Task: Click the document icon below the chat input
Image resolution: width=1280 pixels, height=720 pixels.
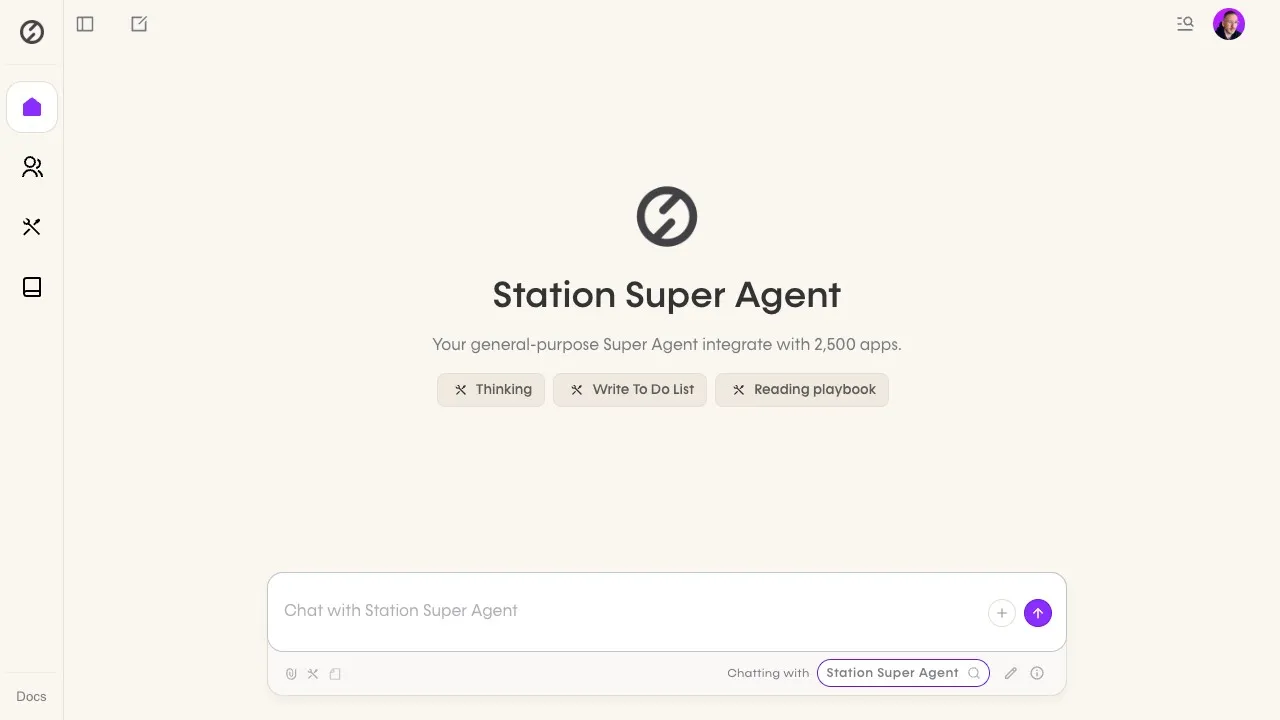Action: (x=335, y=674)
